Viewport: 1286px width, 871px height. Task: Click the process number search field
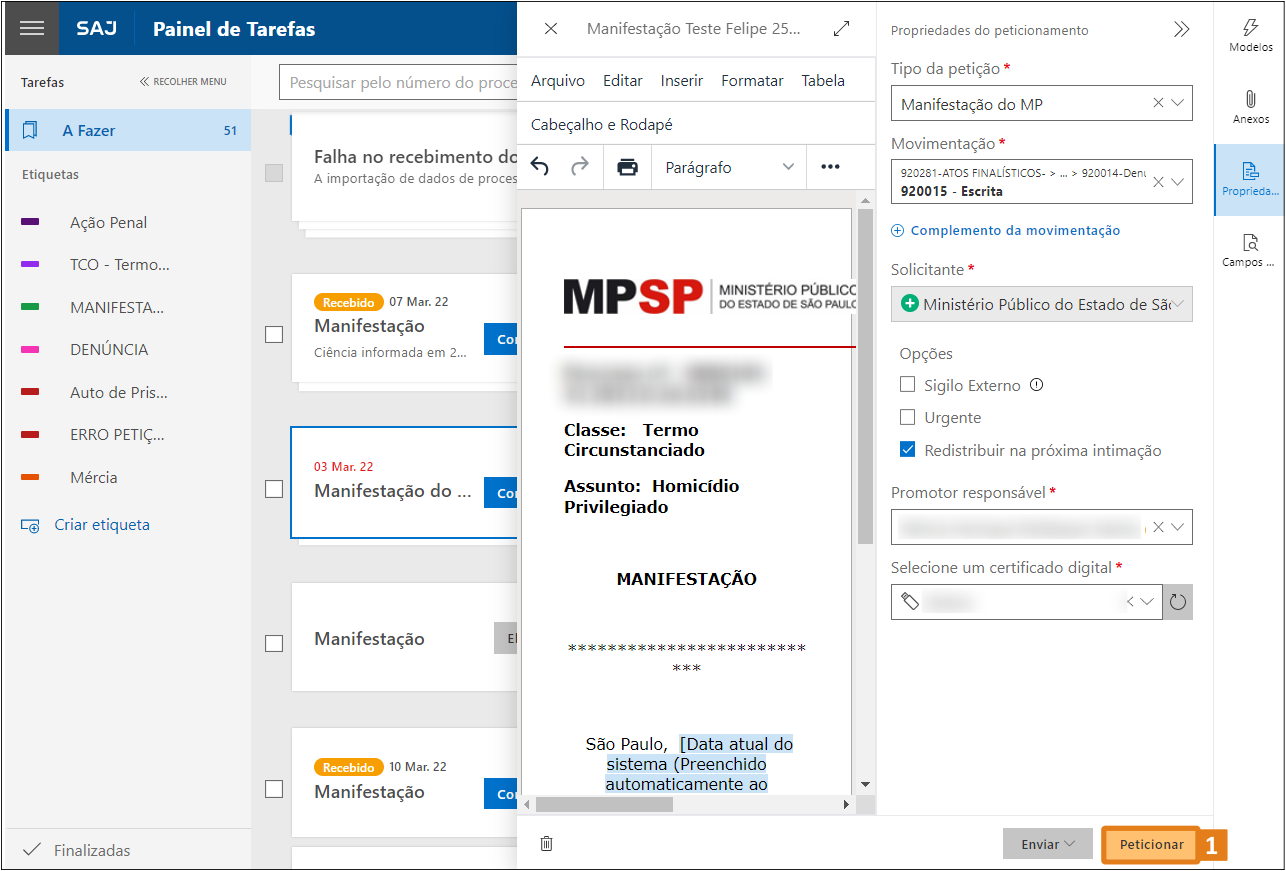click(x=400, y=83)
